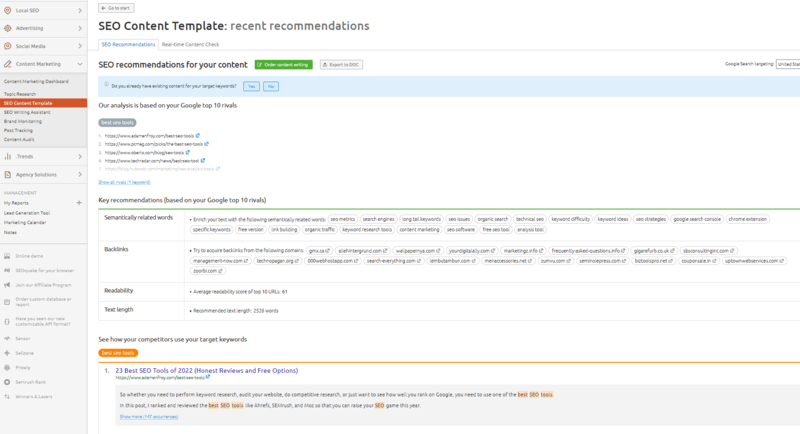This screenshot has width=800, height=434.
Task: Click the Local SEO pin icon
Action: [7, 10]
